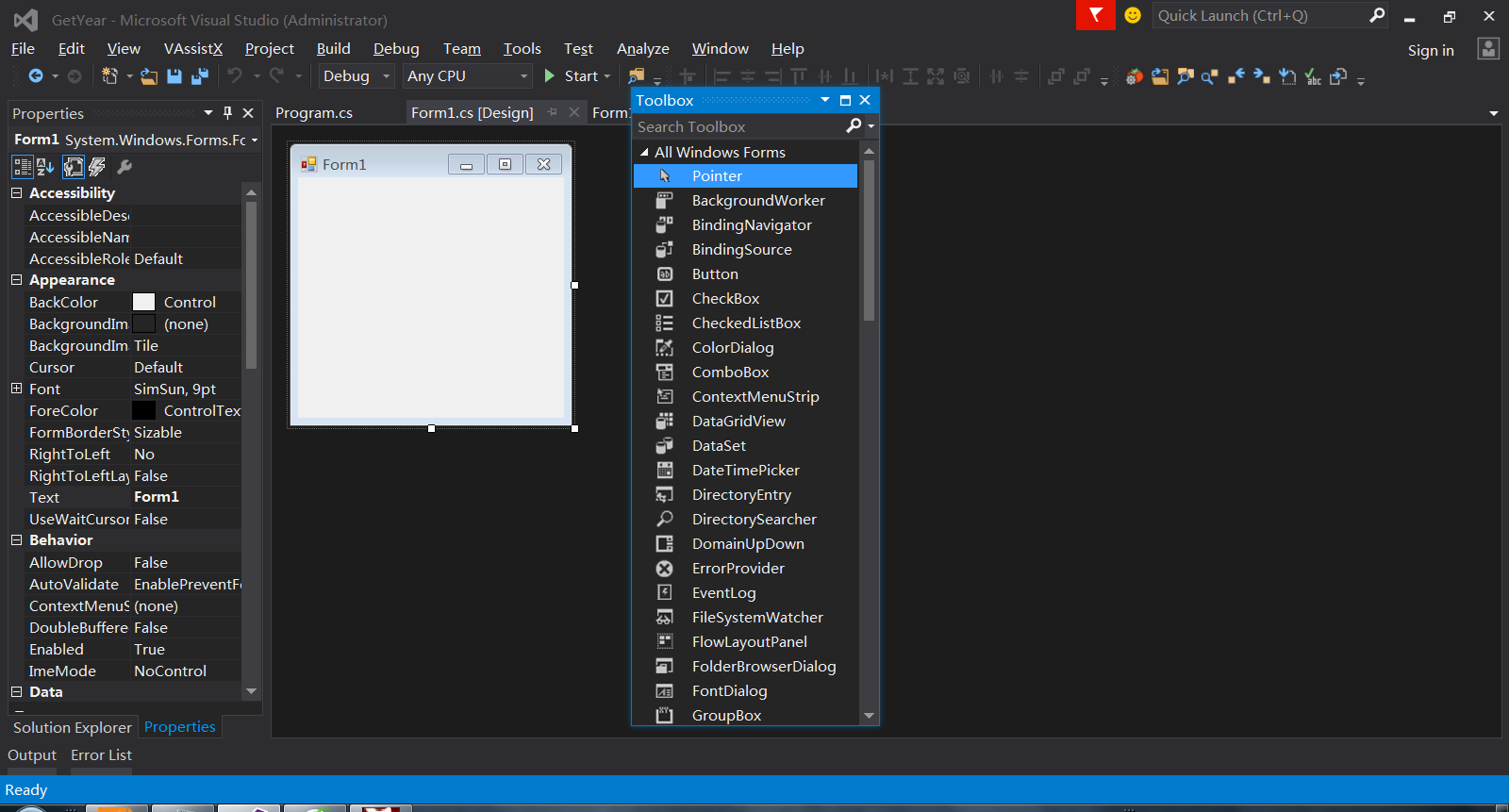Image resolution: width=1509 pixels, height=812 pixels.
Task: Toggle pin on Form1.cs [Design] tab
Action: point(552,112)
